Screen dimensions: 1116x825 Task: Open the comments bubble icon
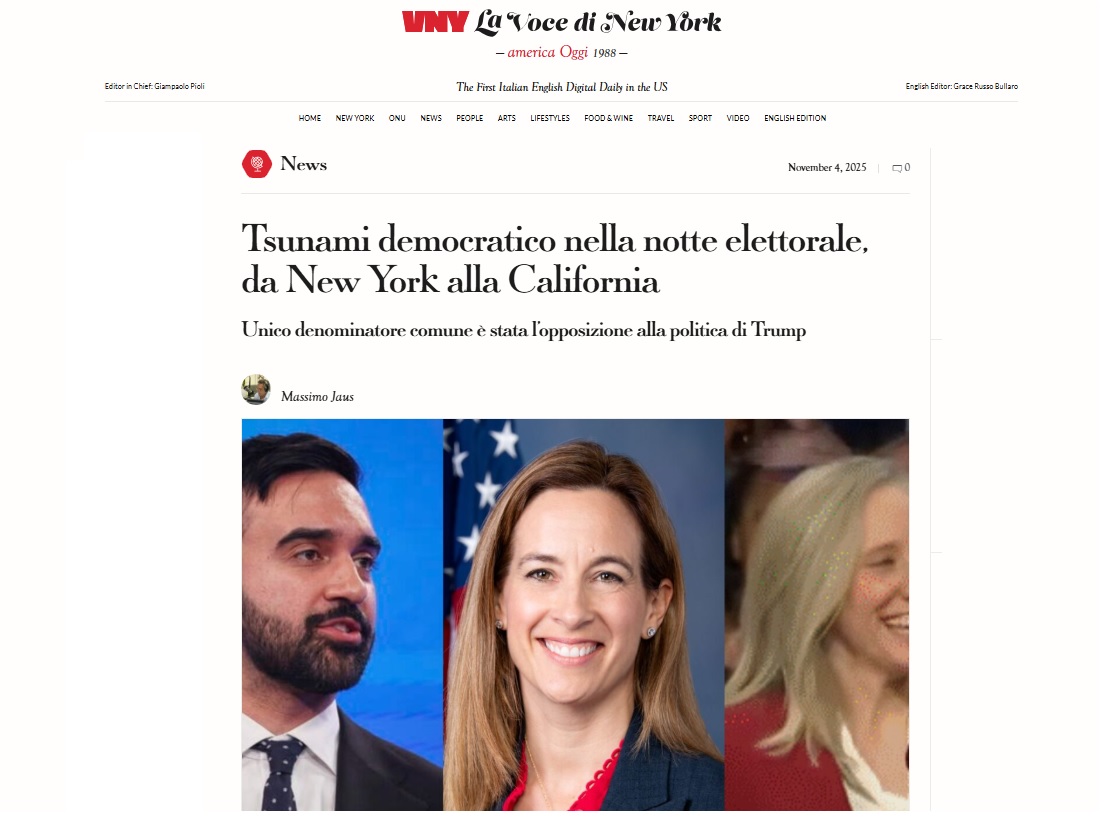tap(897, 168)
